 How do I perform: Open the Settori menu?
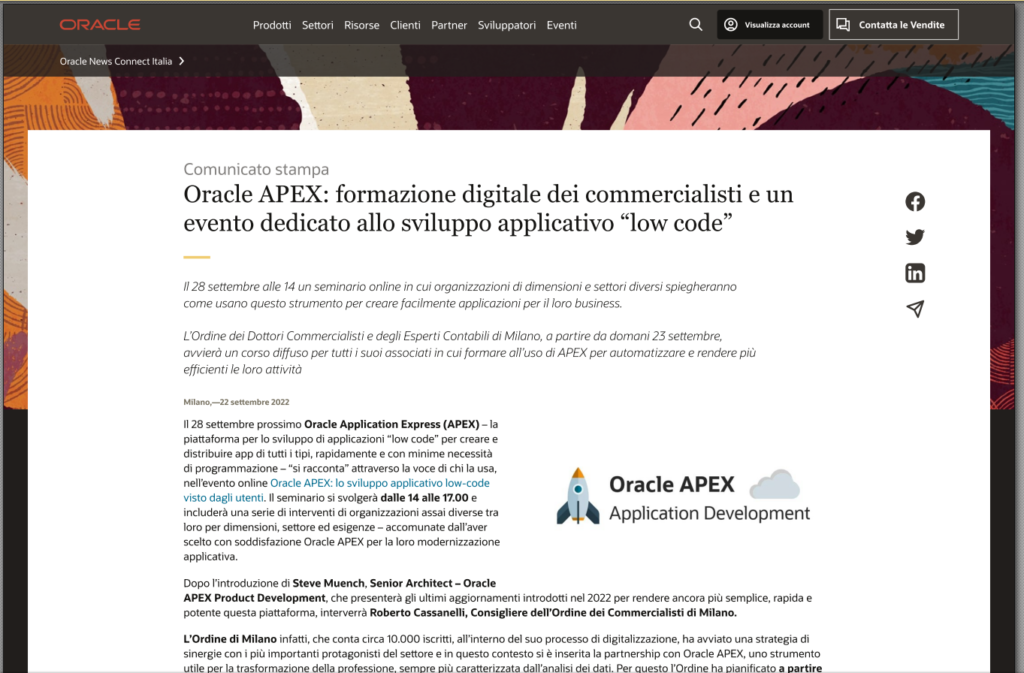[317, 25]
